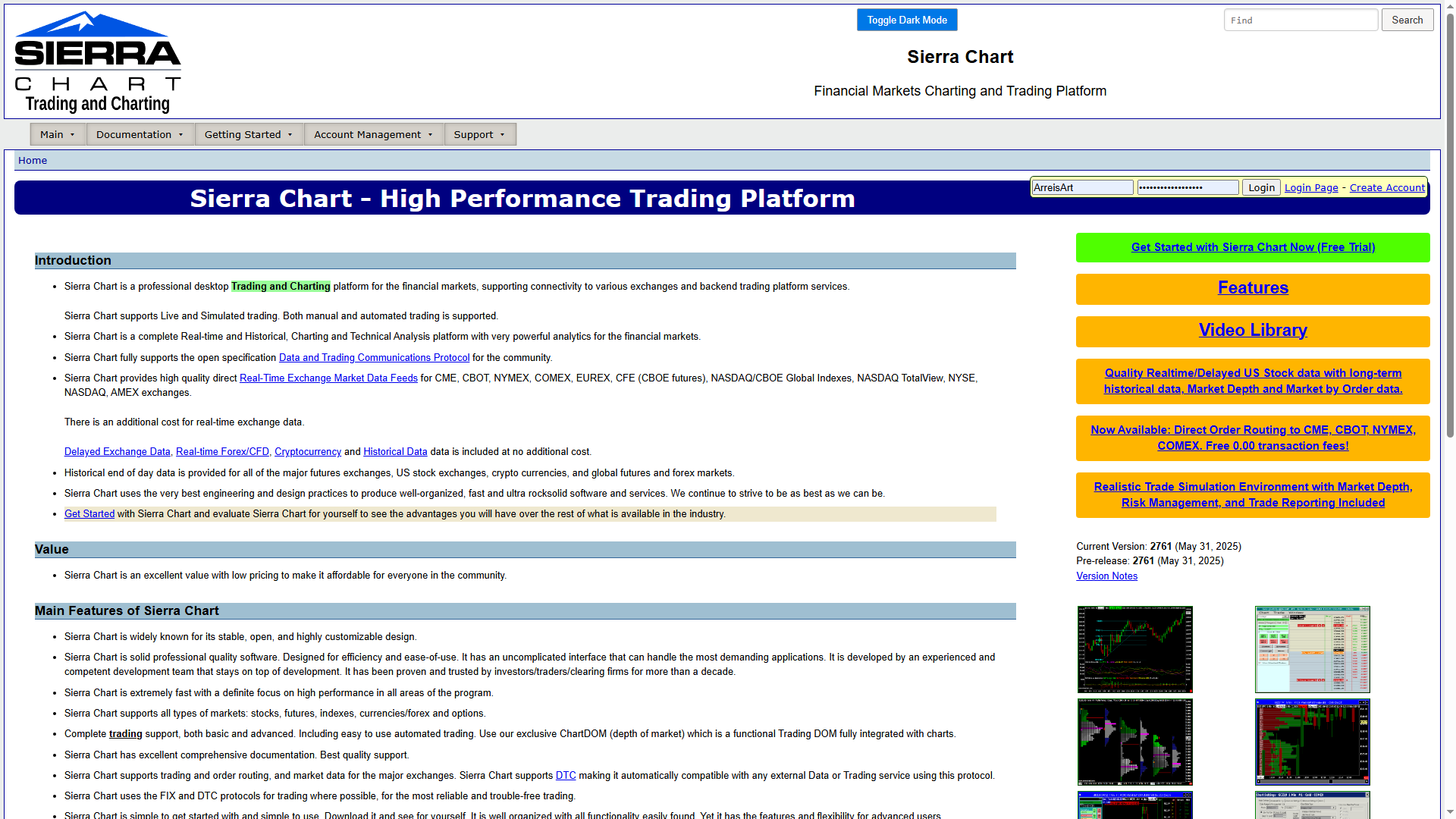
Task: Click the Search button
Action: 1407,20
